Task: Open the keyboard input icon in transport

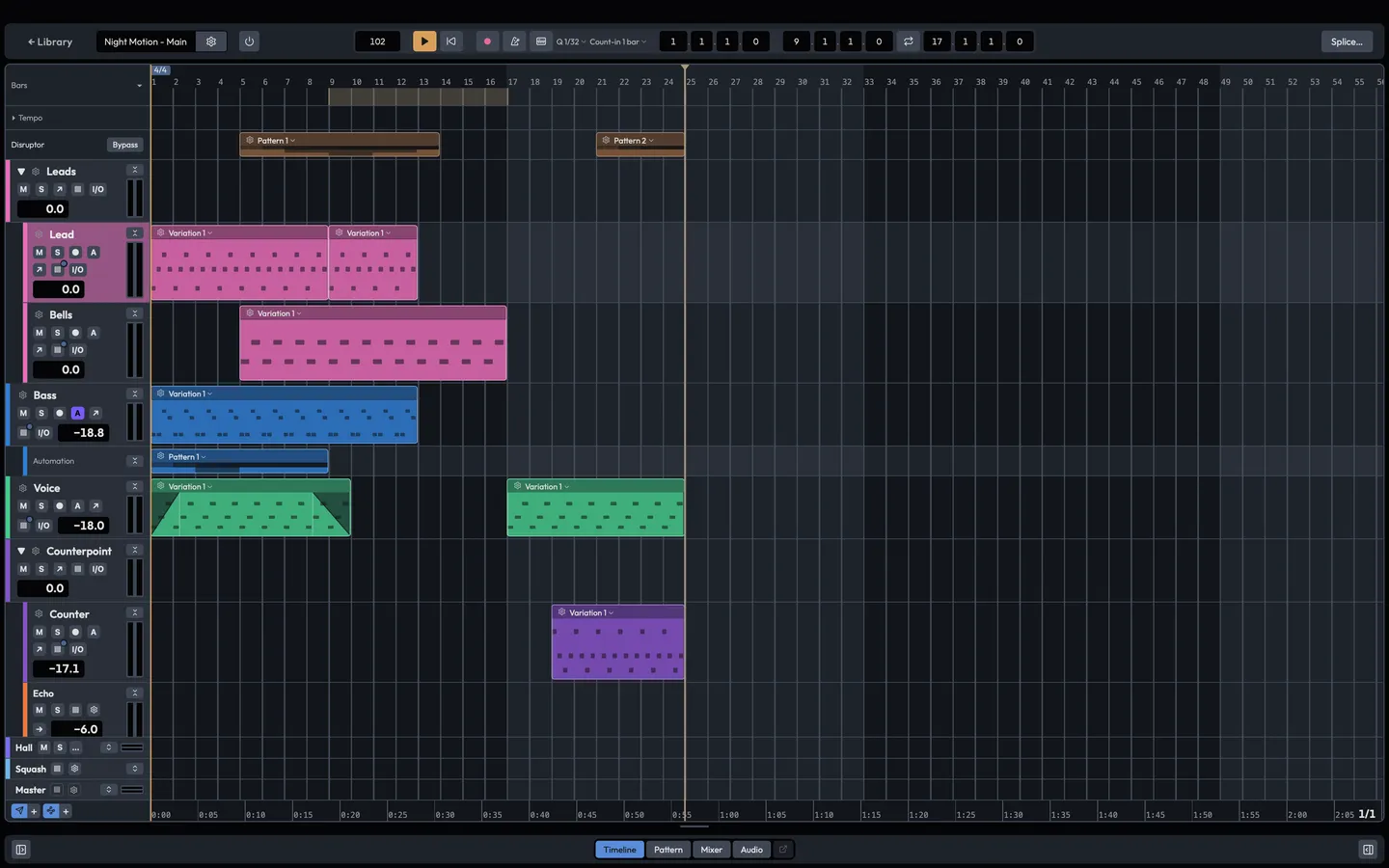Action: (x=541, y=41)
